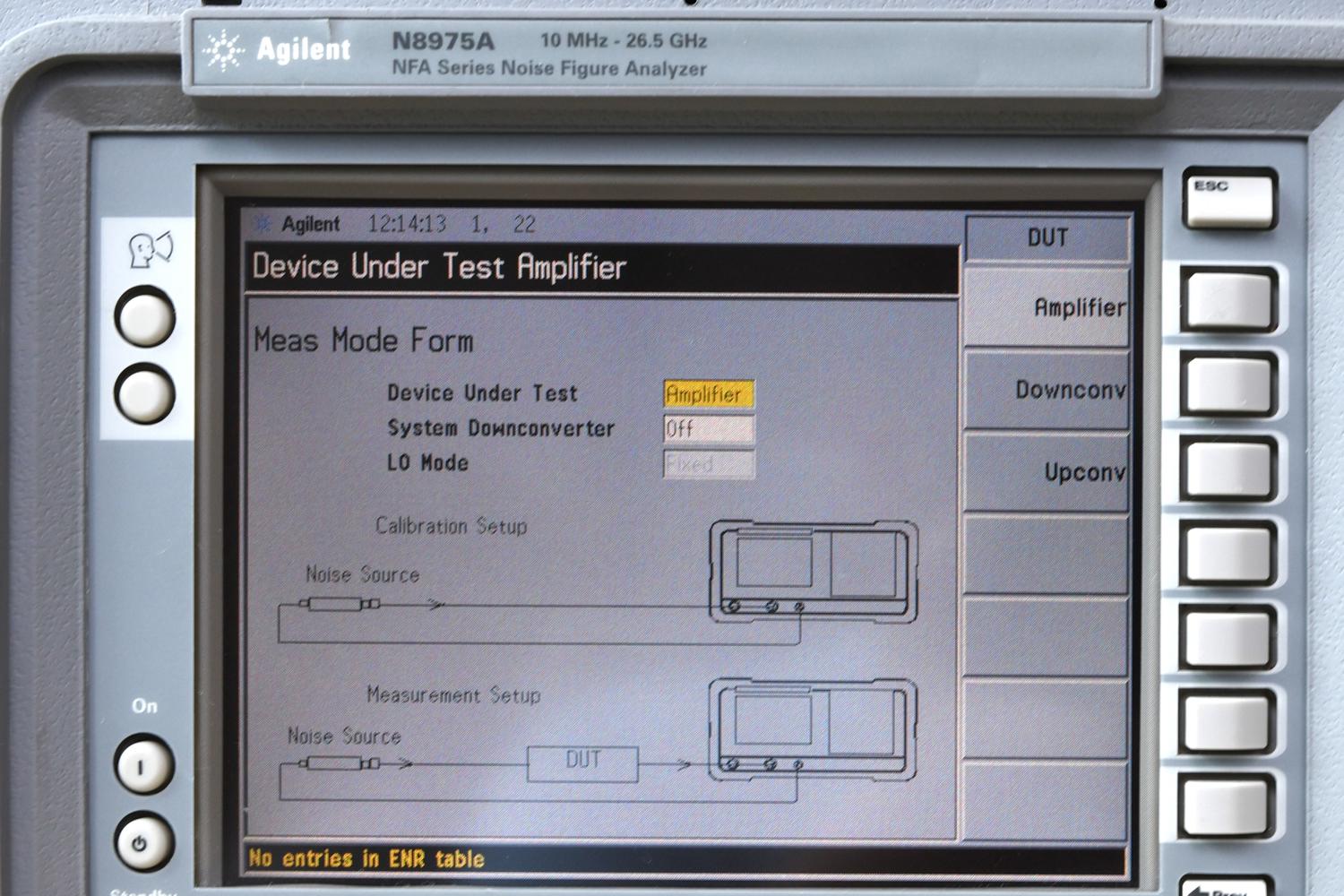Click the Device Under Test label
Image resolution: width=1344 pixels, height=896 pixels.
pos(482,393)
